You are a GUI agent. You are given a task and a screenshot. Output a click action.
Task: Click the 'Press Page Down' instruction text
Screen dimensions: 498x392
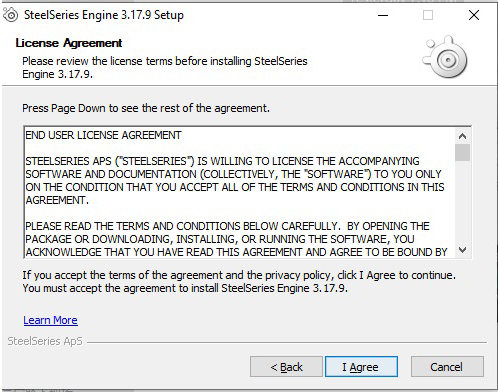(146, 108)
